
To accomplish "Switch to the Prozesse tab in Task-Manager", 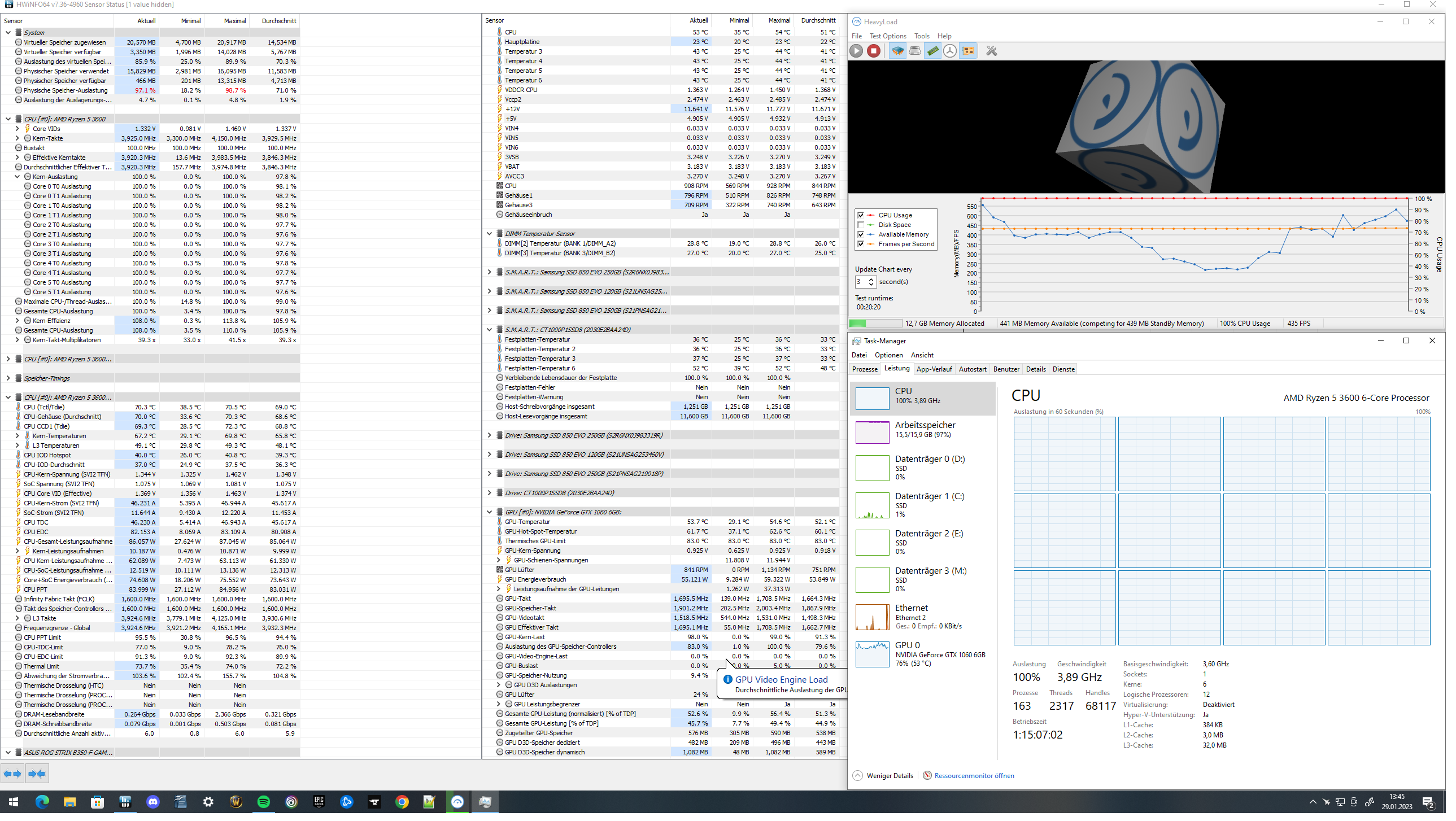I will 864,368.
